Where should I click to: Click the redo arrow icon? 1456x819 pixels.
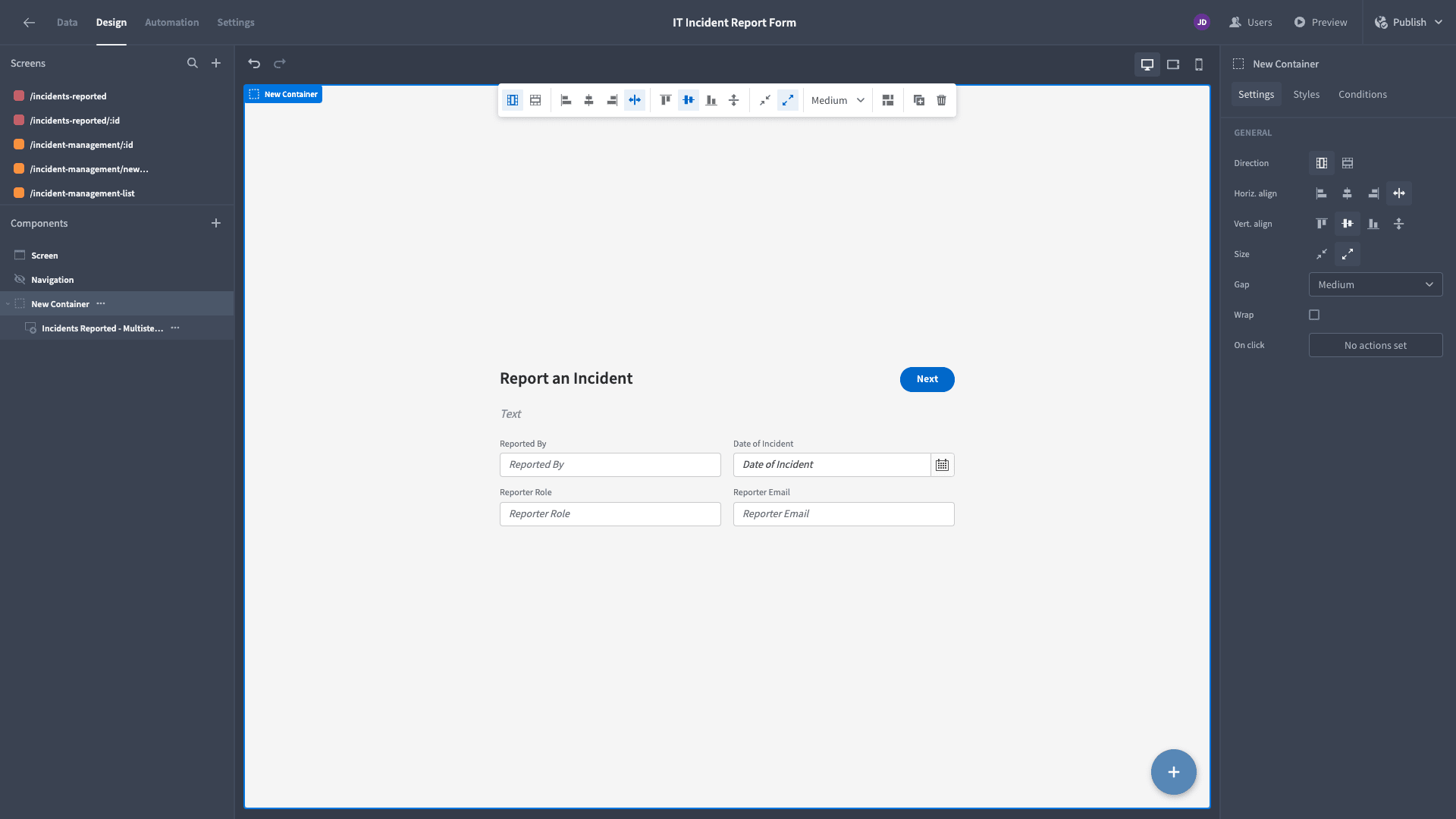(x=280, y=64)
